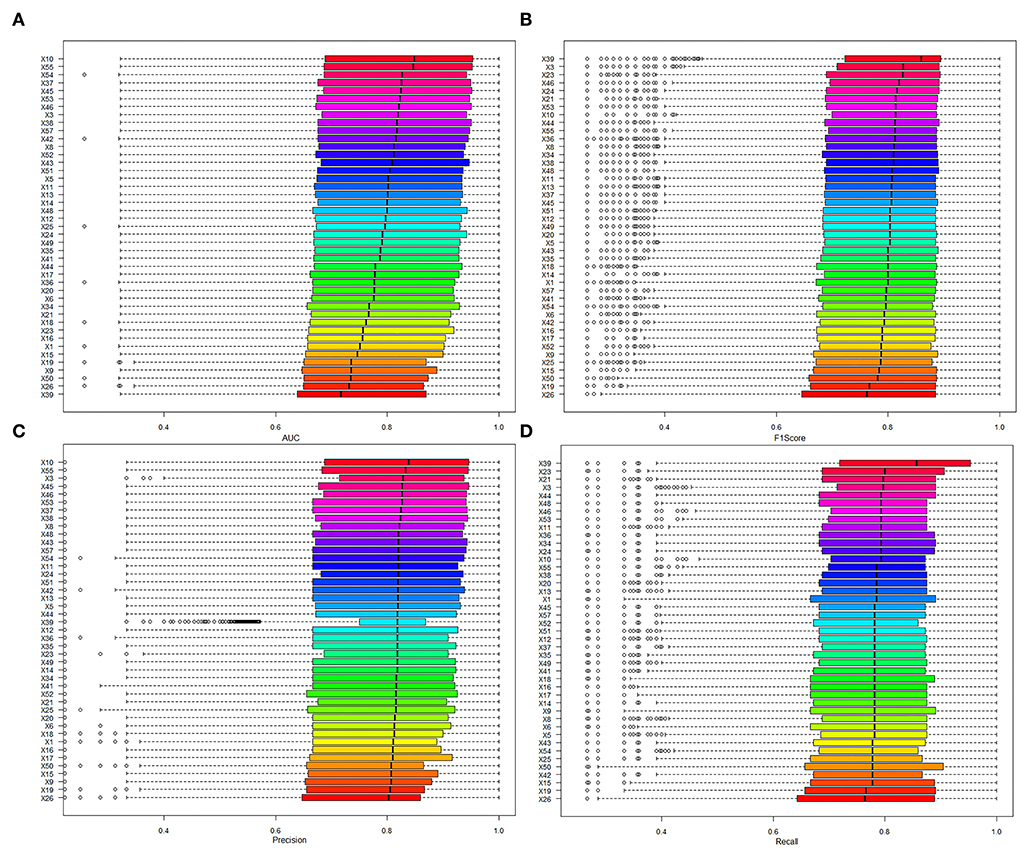Click the panel letter C
This screenshot has height=849, width=1021.
18,431
